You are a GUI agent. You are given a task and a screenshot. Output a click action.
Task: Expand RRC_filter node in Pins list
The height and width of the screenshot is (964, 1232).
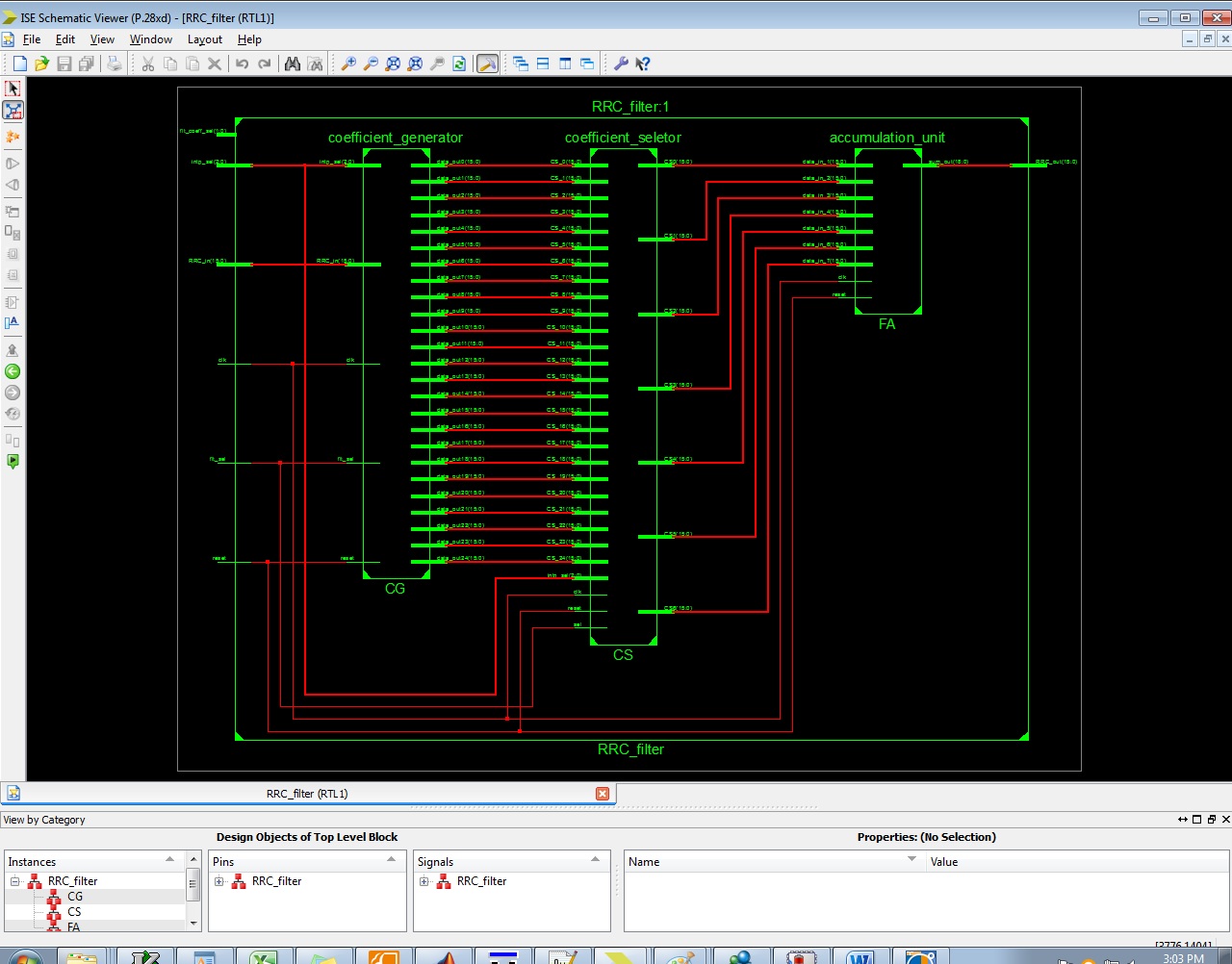(219, 881)
